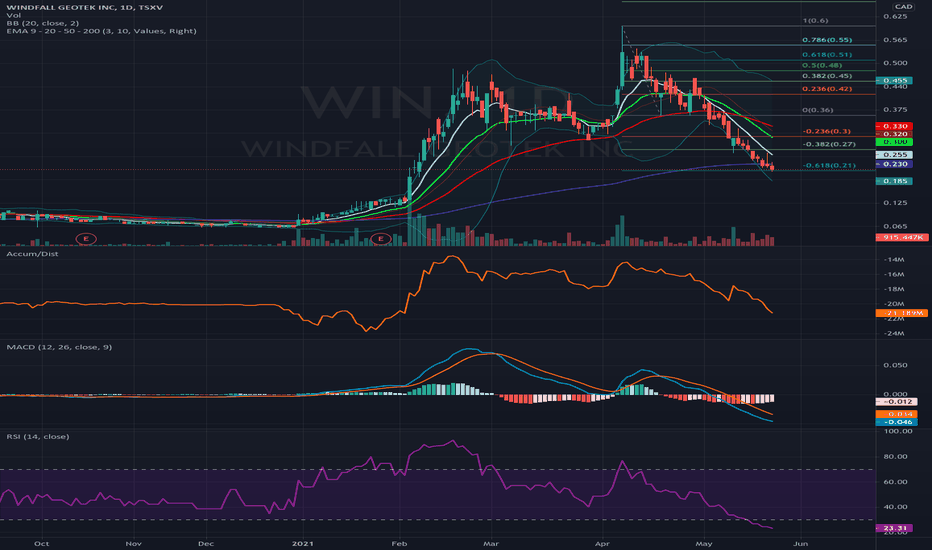Image resolution: width=932 pixels, height=550 pixels.
Task: Select the Accum/Dist pane label
Action: point(32,254)
